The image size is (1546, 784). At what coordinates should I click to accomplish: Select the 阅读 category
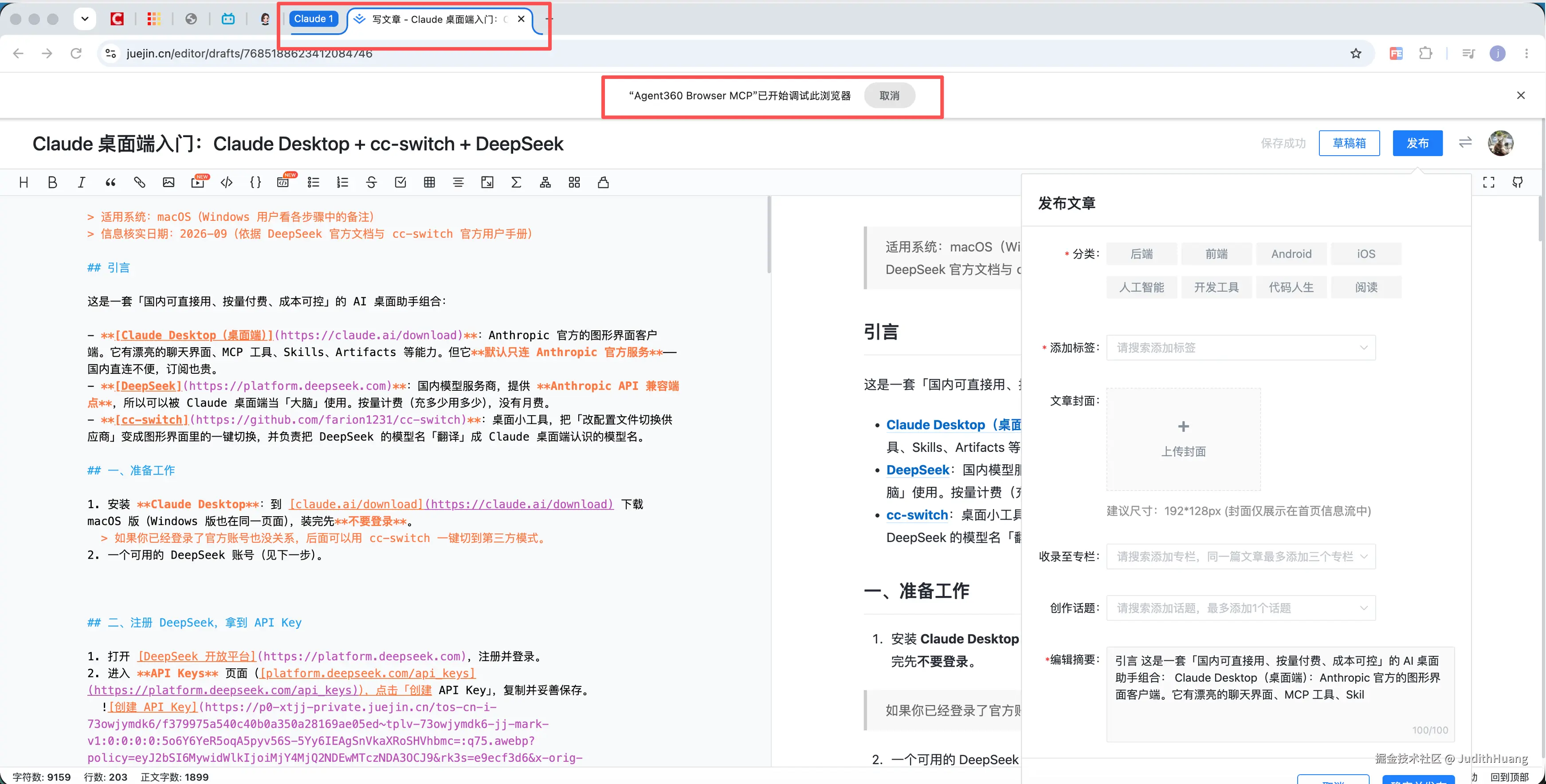tap(1366, 287)
